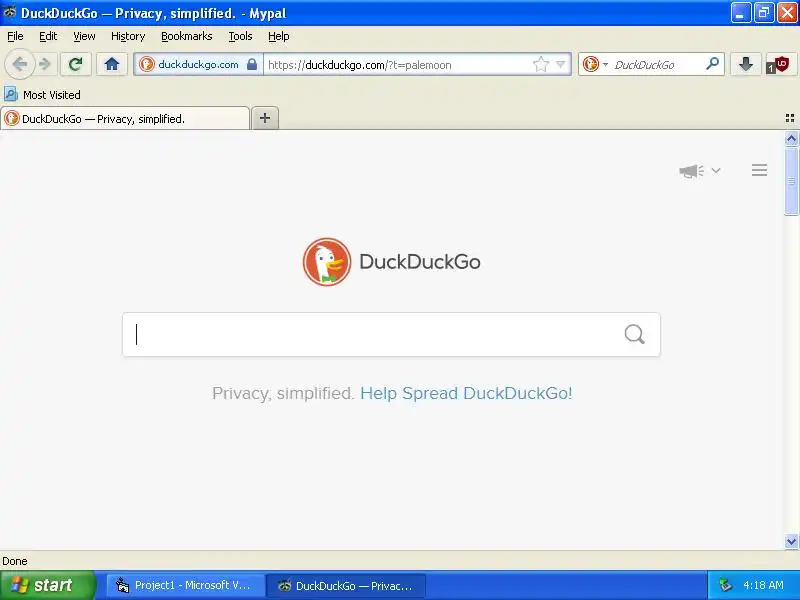Open the DuckDuckGo hamburger menu
This screenshot has height=600, width=800.
[x=759, y=170]
